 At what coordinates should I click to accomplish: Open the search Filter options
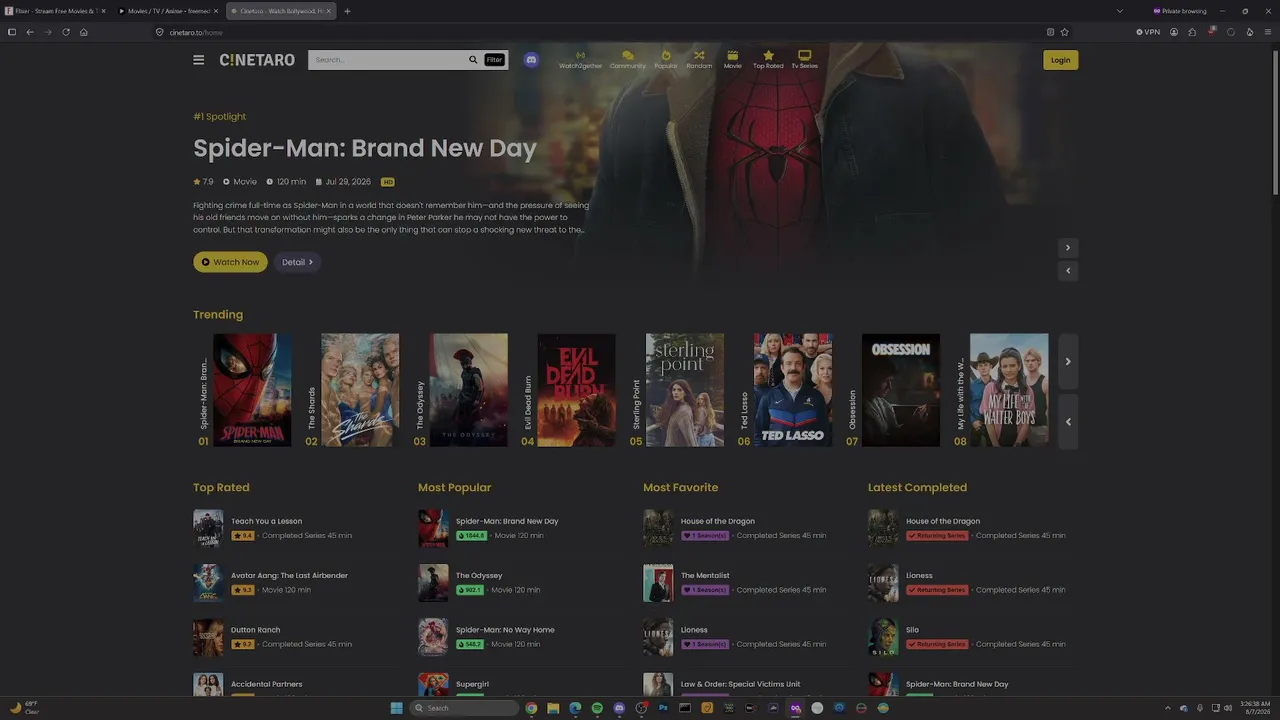click(494, 60)
